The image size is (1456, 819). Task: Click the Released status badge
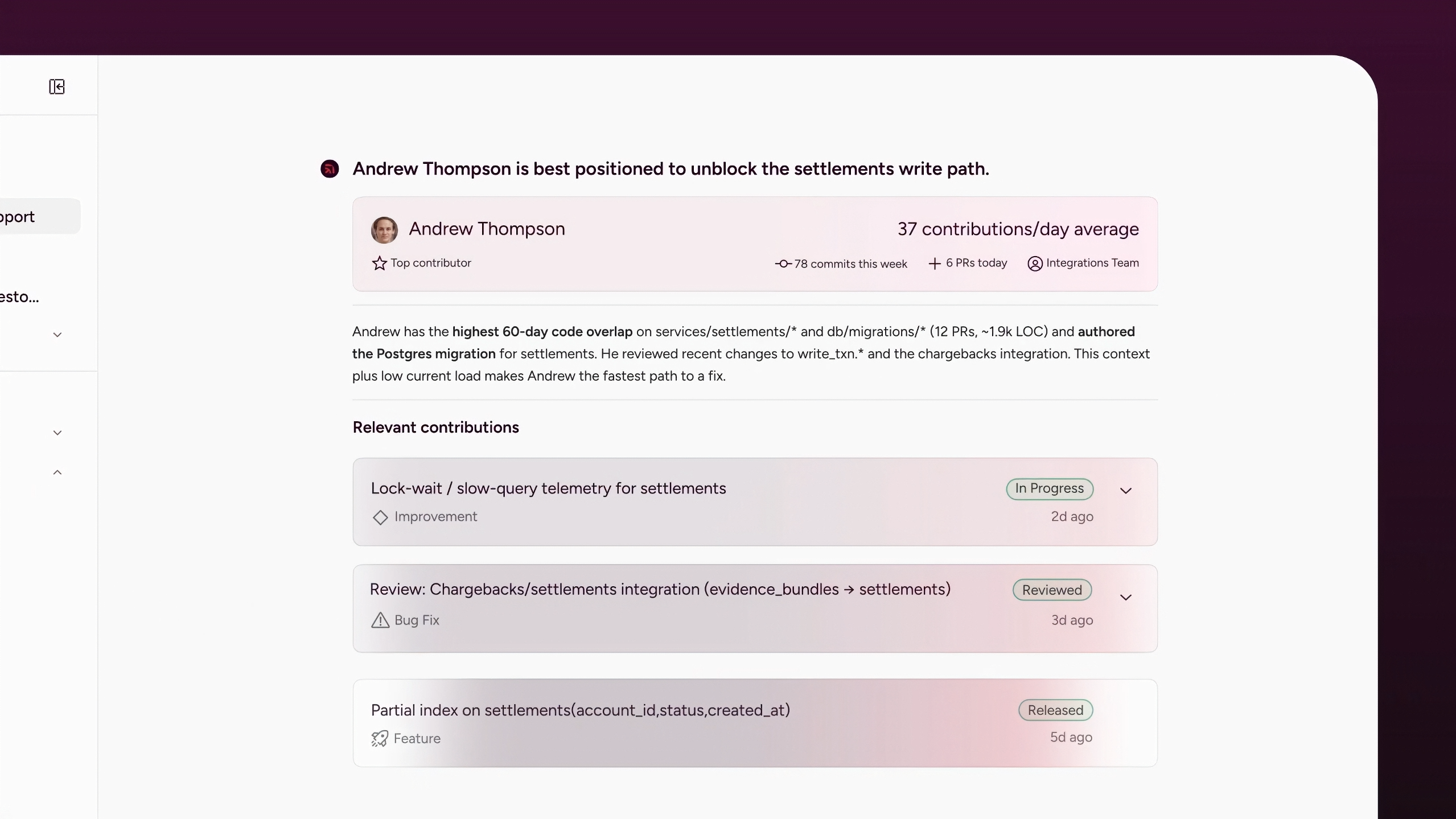click(1055, 710)
